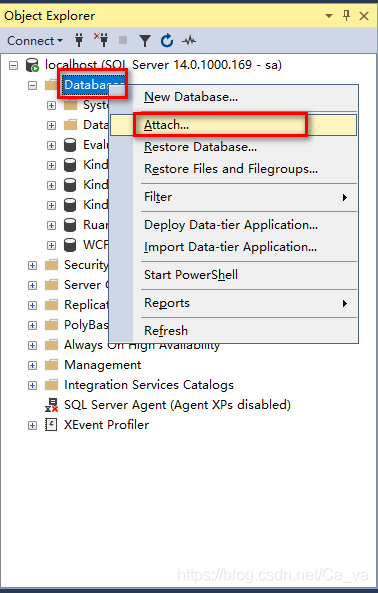Expand the Server Objects folder

[33, 286]
